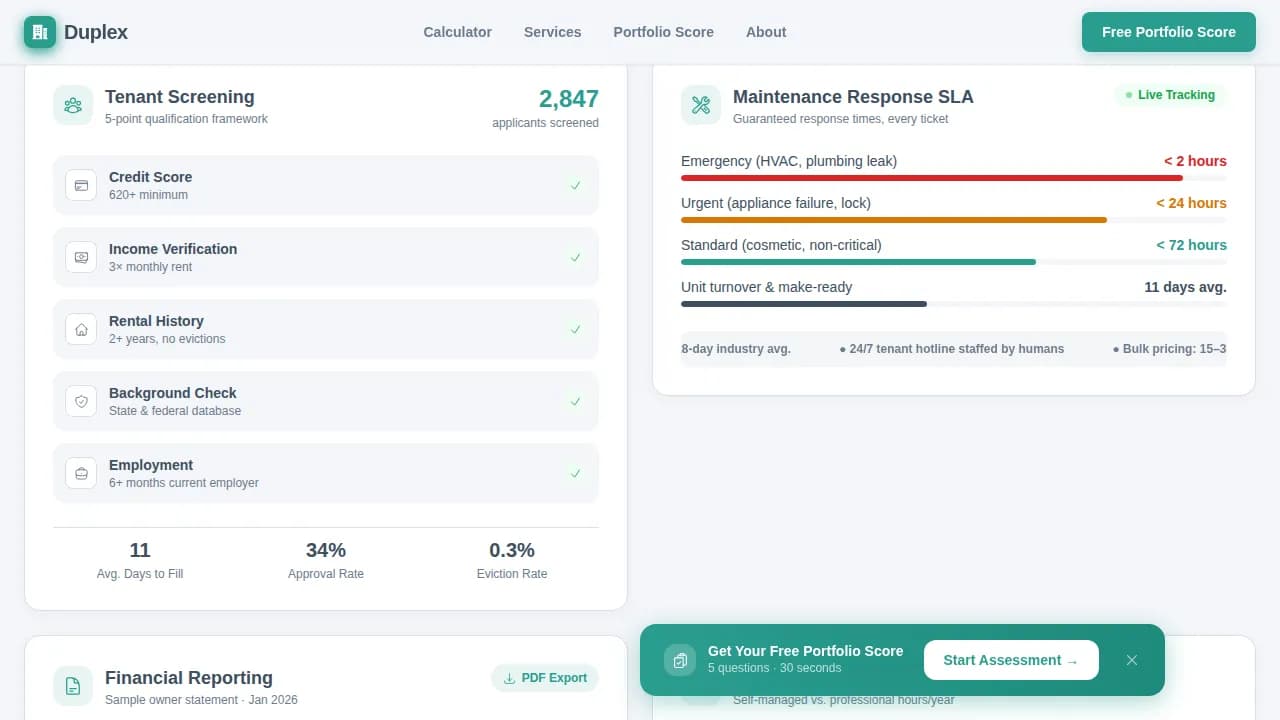1280x720 pixels.
Task: Click the Financial Reporting document icon
Action: tap(73, 686)
